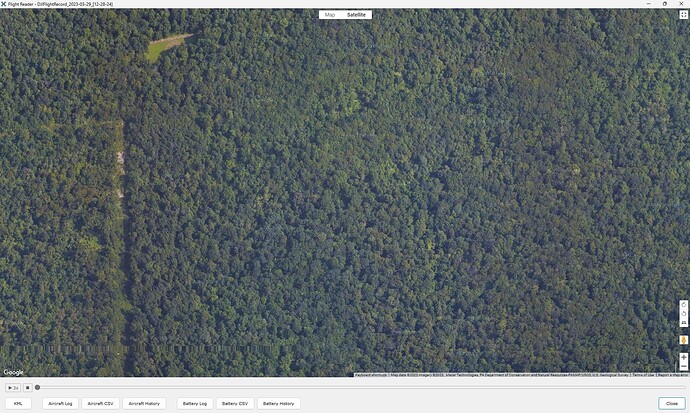Click the Battery CSV button
Viewport: 690px width, 413px height.
pyautogui.click(x=235, y=403)
